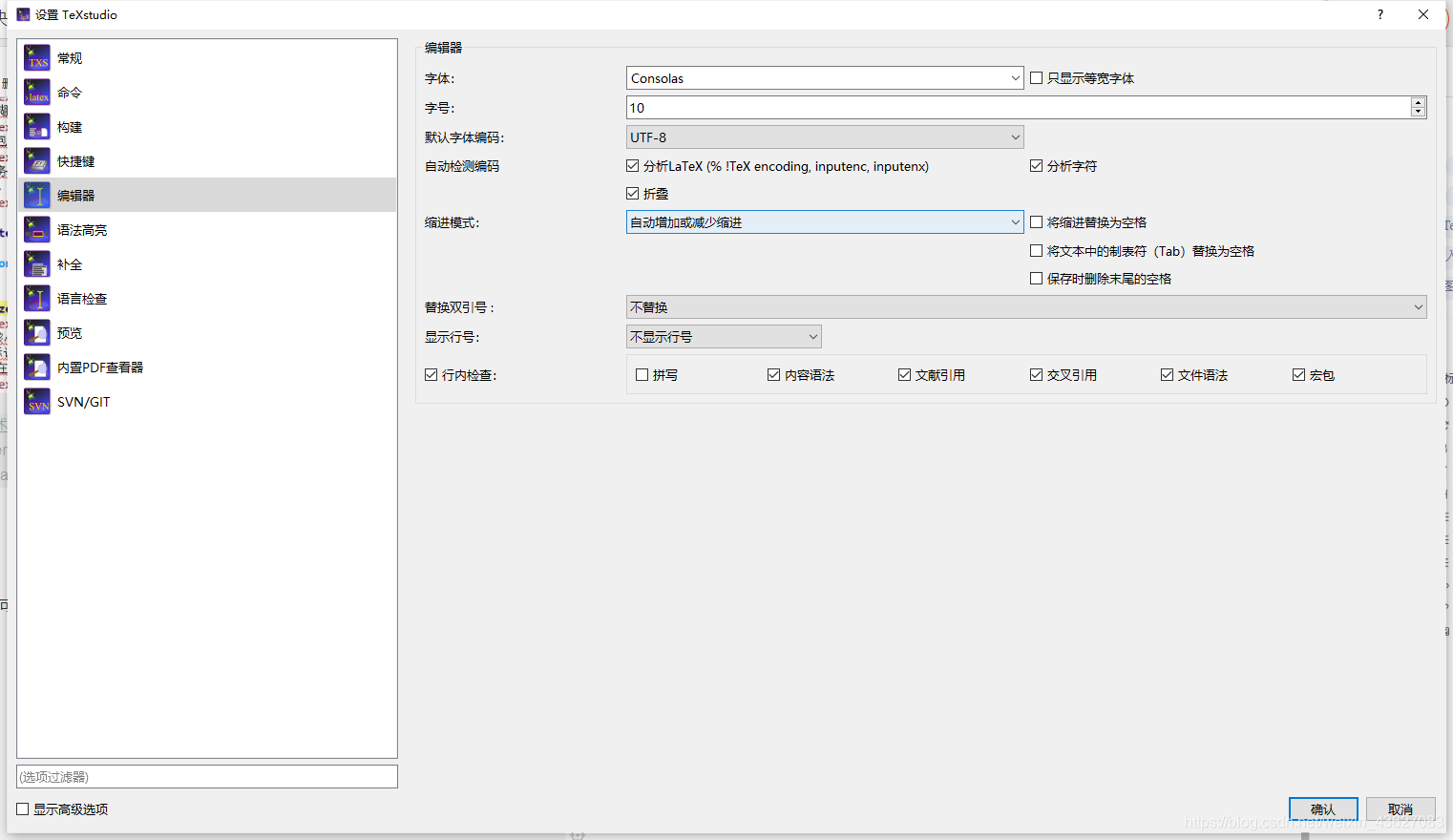1453x840 pixels.
Task: Open the 默认字体编码 UTF-8 dropdown
Action: pos(825,137)
